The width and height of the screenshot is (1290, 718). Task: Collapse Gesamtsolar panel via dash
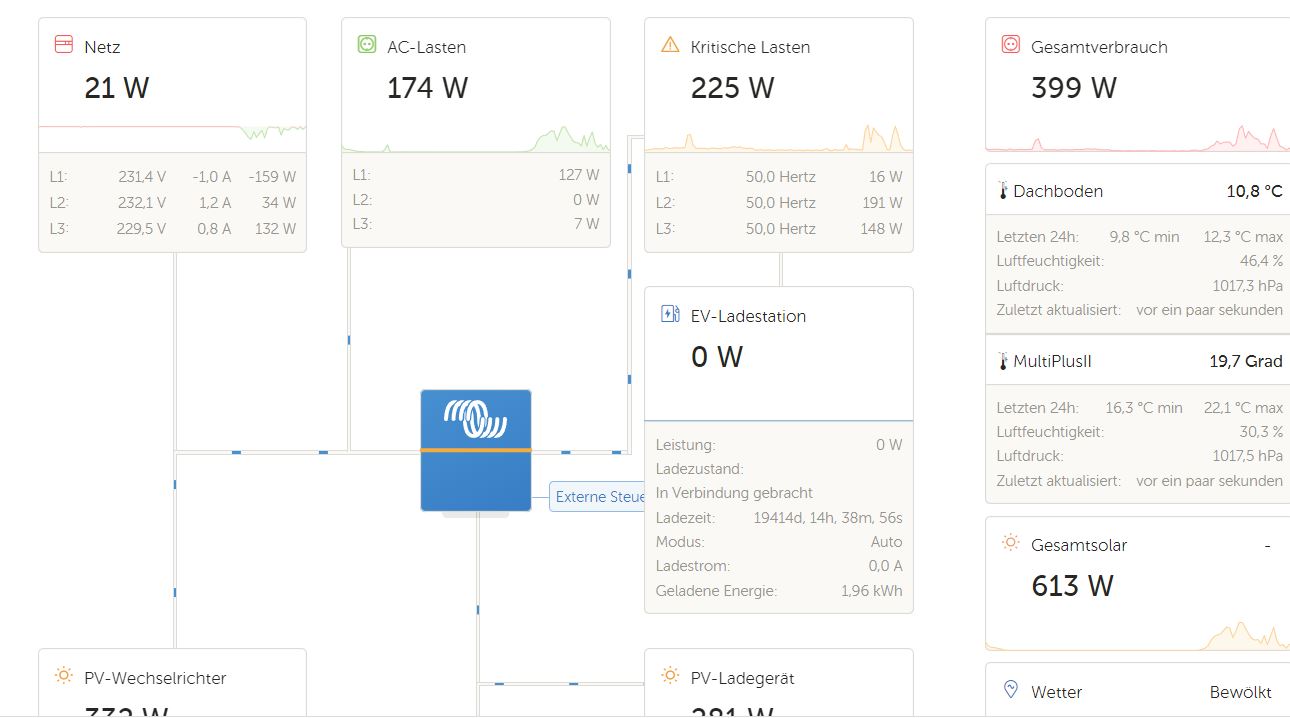point(1267,546)
